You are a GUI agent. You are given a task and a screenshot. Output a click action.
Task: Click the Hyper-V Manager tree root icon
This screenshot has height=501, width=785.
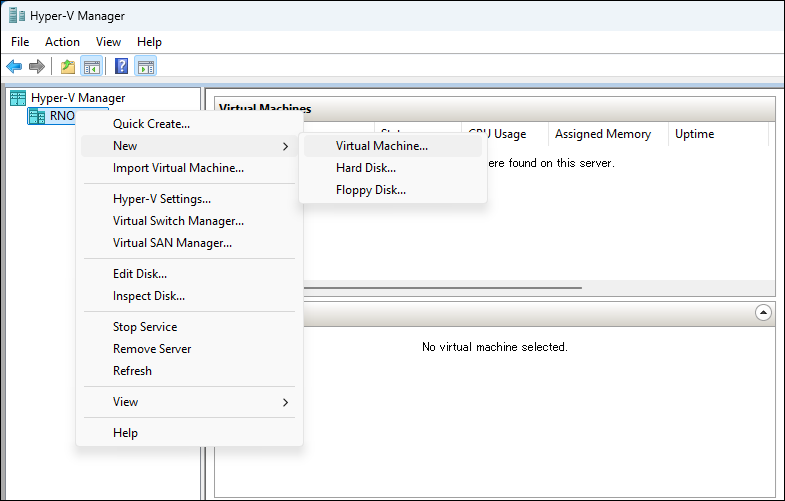pyautogui.click(x=18, y=98)
